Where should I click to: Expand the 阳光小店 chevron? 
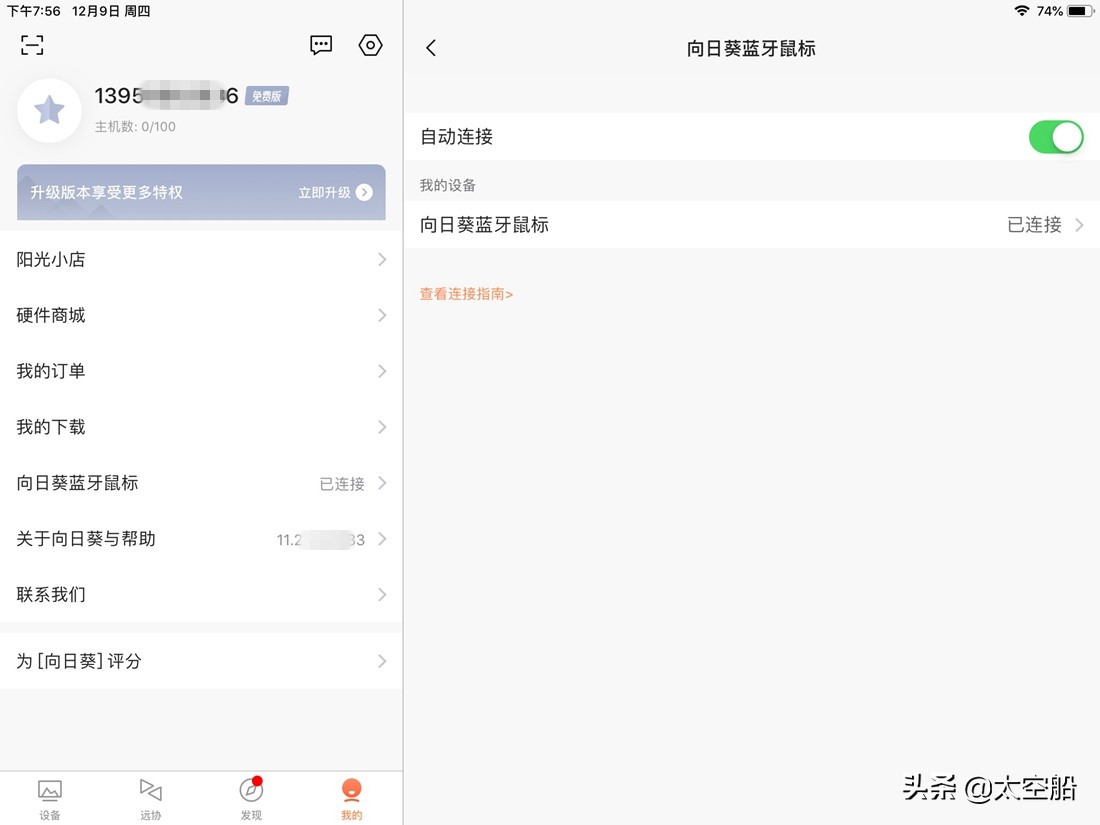382,260
